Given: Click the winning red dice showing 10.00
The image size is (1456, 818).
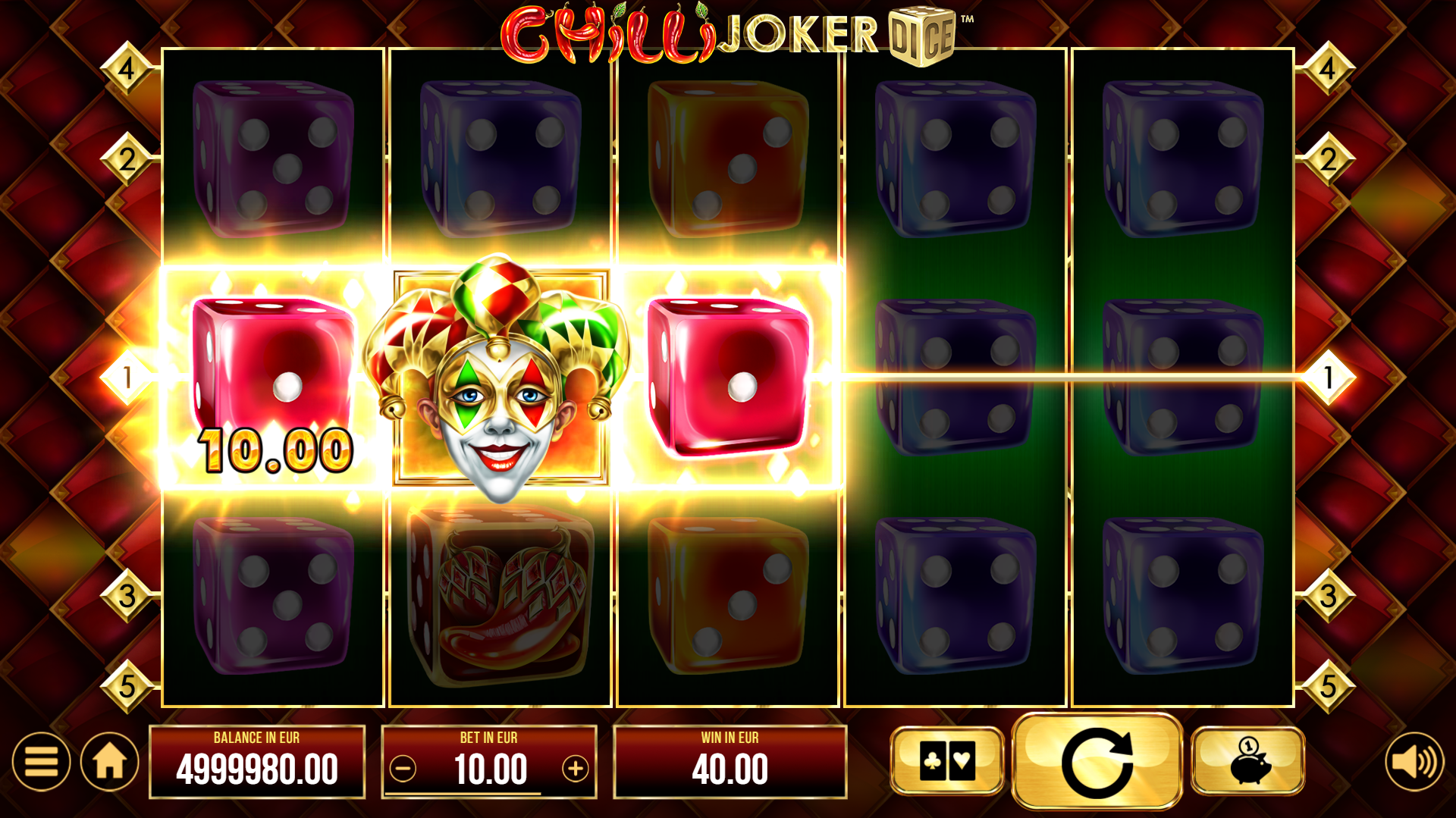Looking at the screenshot, I should 273,378.
